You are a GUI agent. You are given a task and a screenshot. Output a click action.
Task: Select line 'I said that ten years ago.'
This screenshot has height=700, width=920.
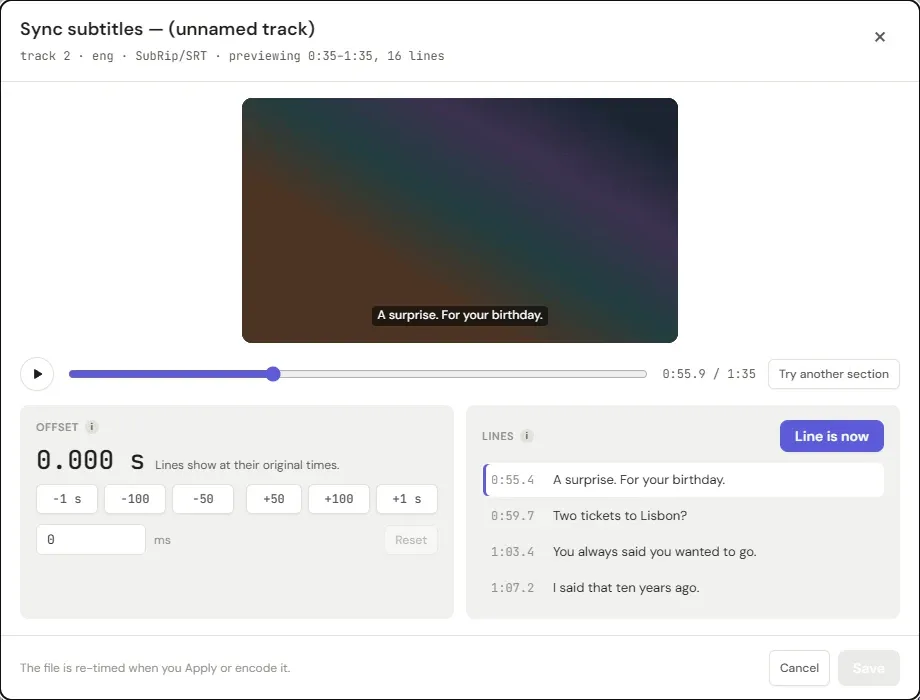point(684,587)
